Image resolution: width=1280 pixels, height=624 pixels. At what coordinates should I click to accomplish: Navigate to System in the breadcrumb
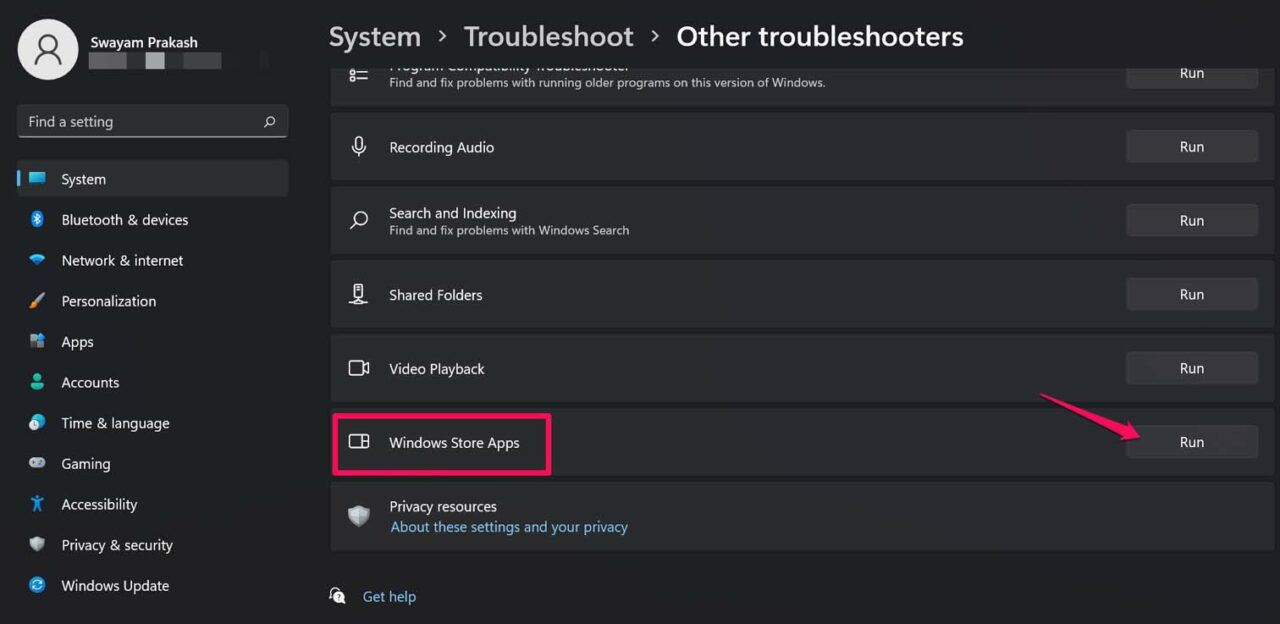pos(375,37)
